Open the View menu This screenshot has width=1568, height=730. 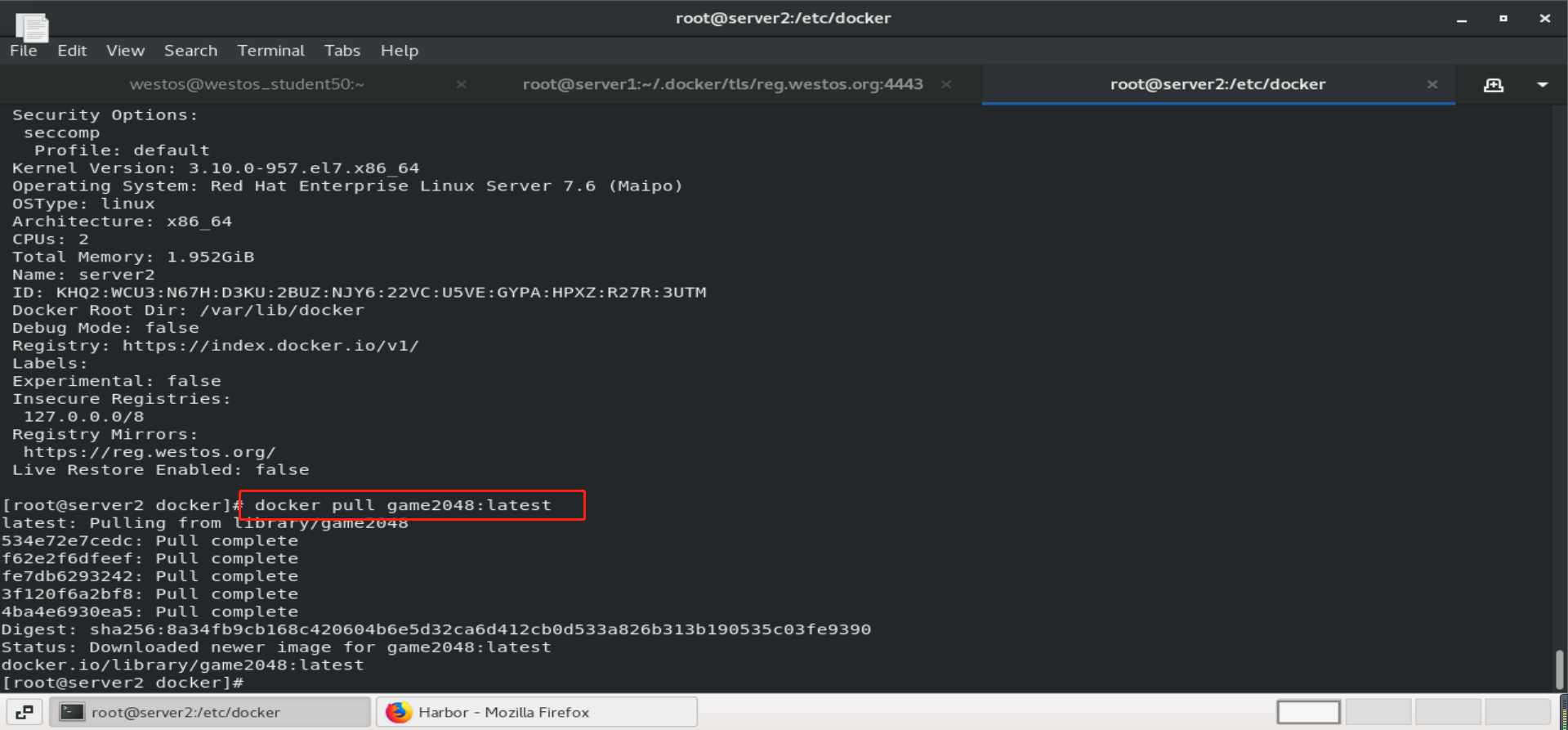click(125, 51)
